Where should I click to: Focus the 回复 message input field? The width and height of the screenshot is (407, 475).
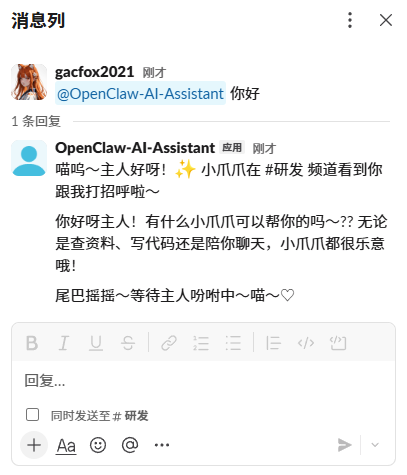tap(203, 381)
